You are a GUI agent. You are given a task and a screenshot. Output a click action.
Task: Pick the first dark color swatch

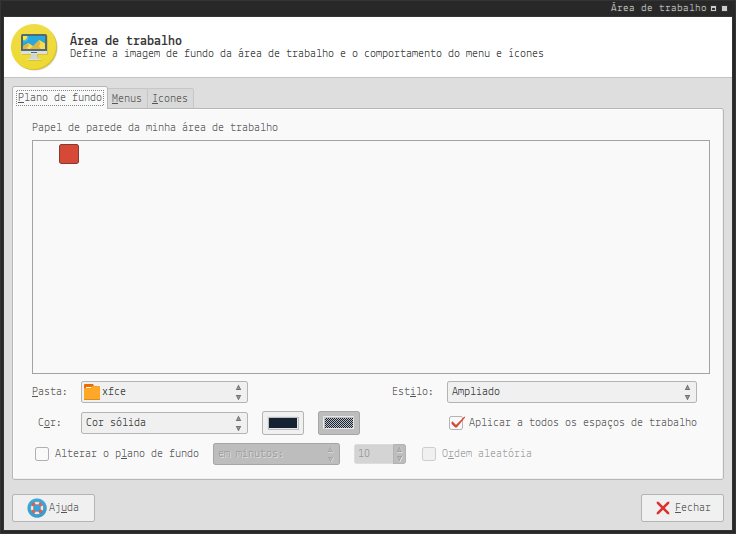283,423
